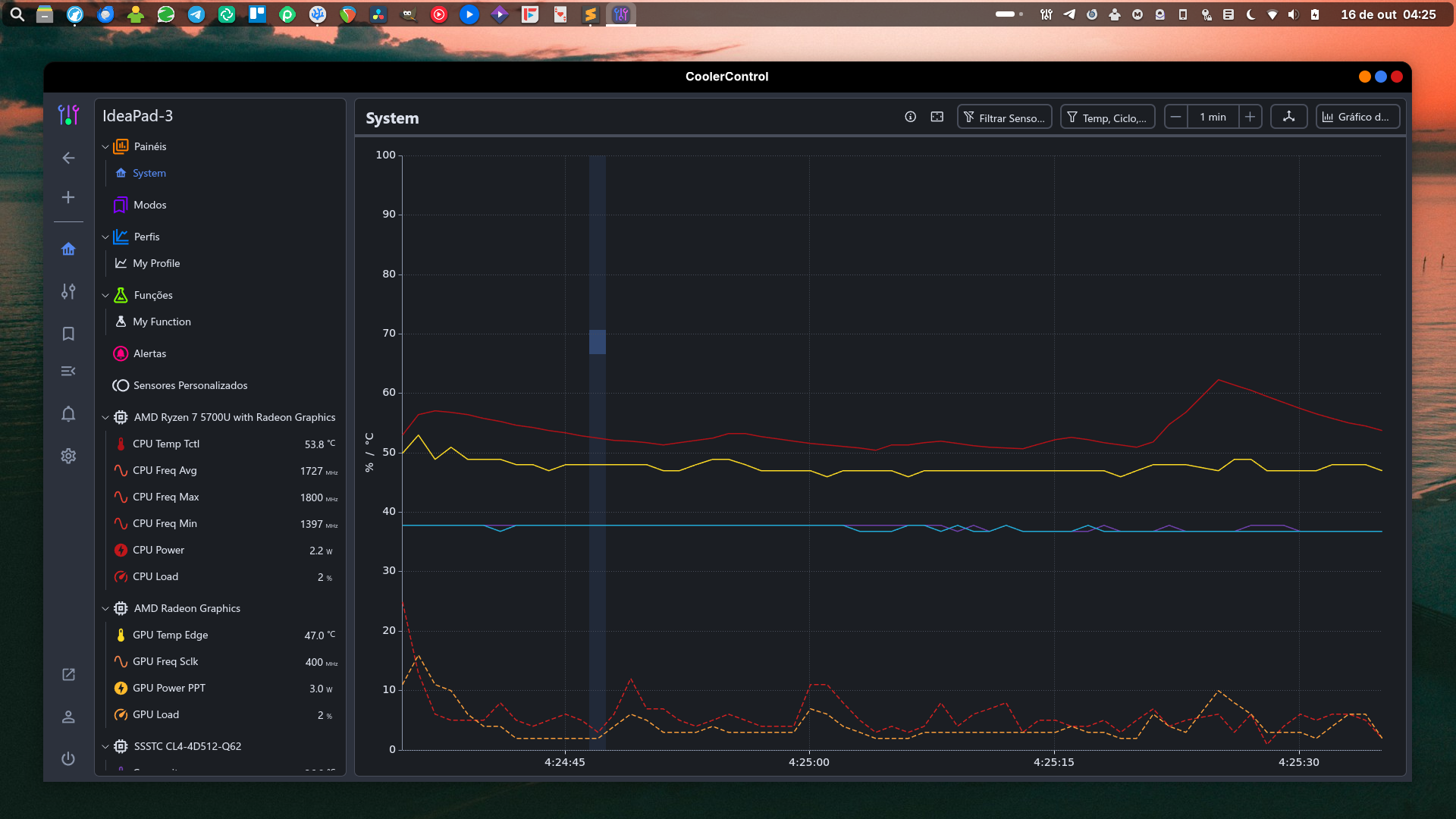Open the Alertas menu item
This screenshot has width=1456, height=819.
[x=149, y=353]
